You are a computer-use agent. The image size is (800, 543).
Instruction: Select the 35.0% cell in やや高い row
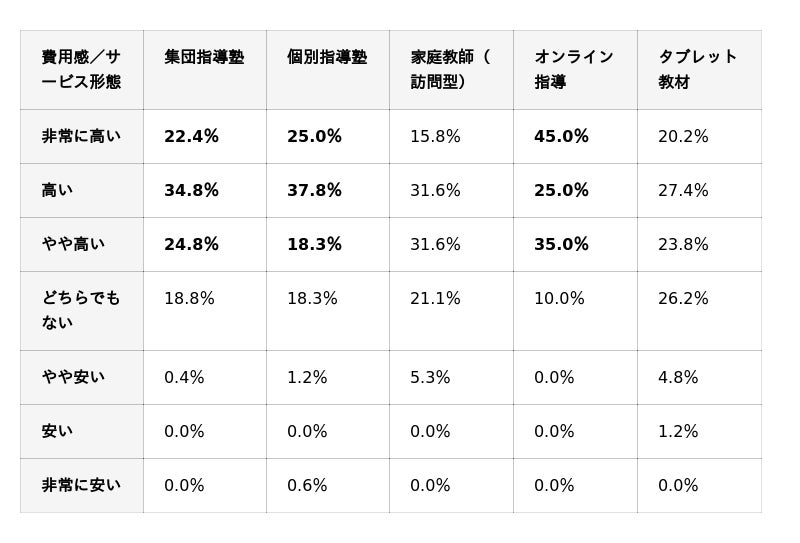click(561, 245)
